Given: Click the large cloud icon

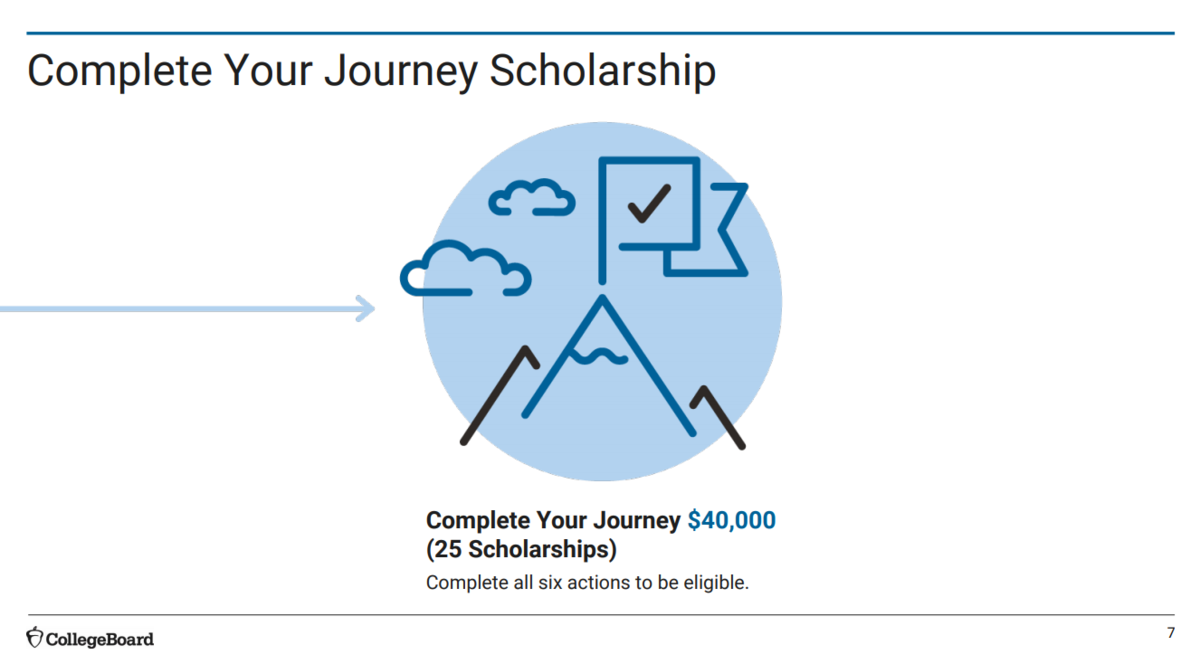Looking at the screenshot, I should click(465, 268).
